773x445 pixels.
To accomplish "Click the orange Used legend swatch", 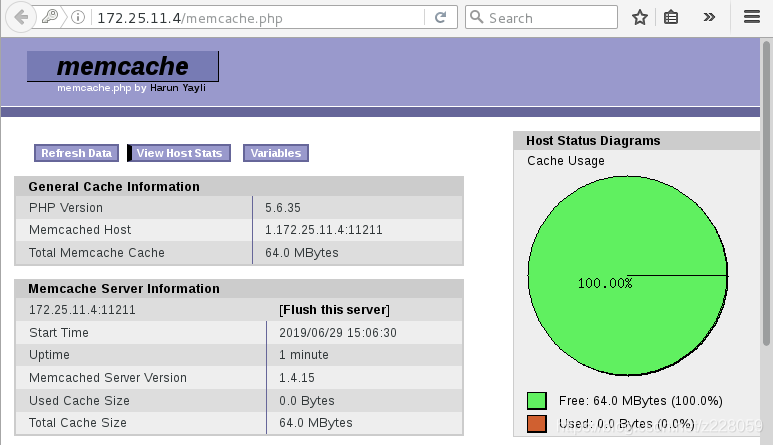I will coord(537,424).
